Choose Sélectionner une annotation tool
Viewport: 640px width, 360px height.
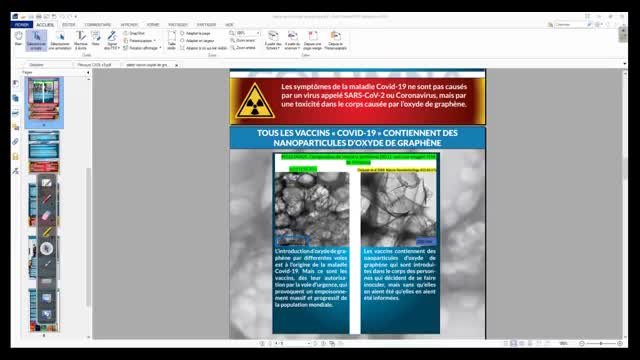(x=60, y=40)
